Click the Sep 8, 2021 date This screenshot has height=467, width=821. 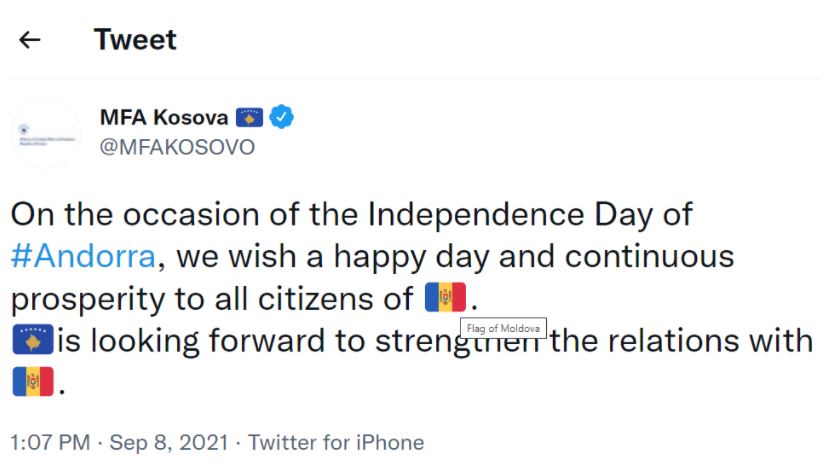coord(167,442)
